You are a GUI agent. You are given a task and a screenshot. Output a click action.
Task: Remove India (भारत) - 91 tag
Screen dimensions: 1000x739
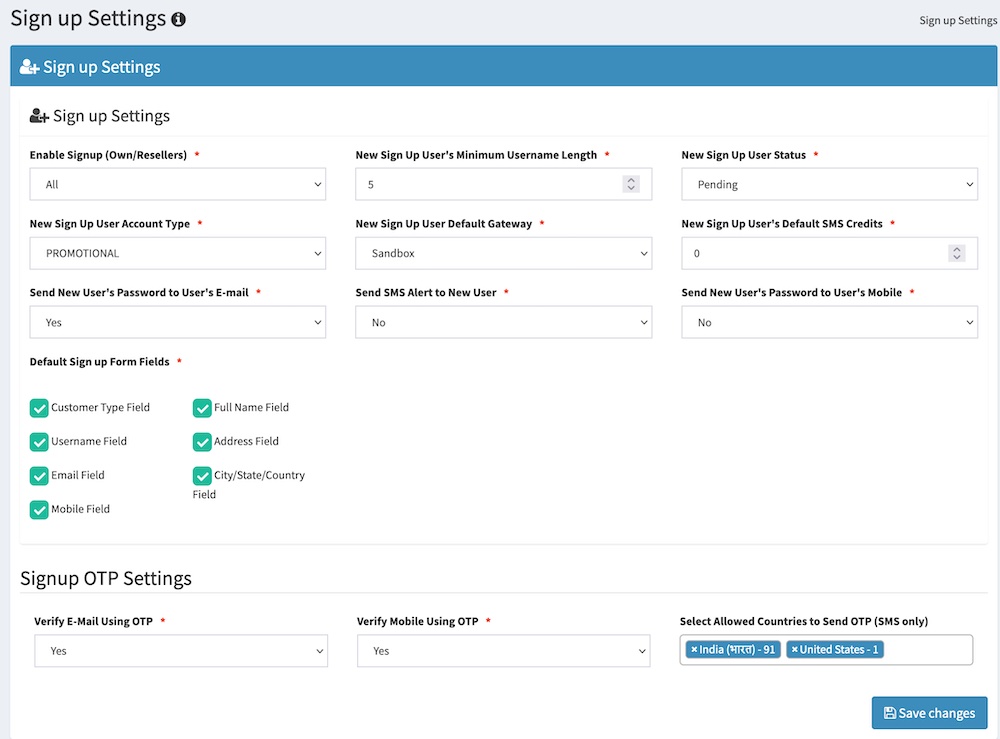pyautogui.click(x=694, y=649)
